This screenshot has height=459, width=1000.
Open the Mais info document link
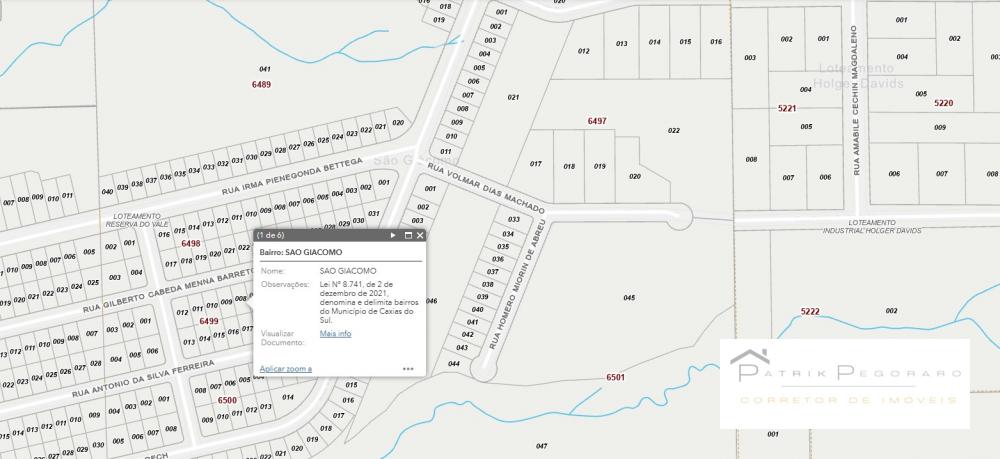[335, 333]
